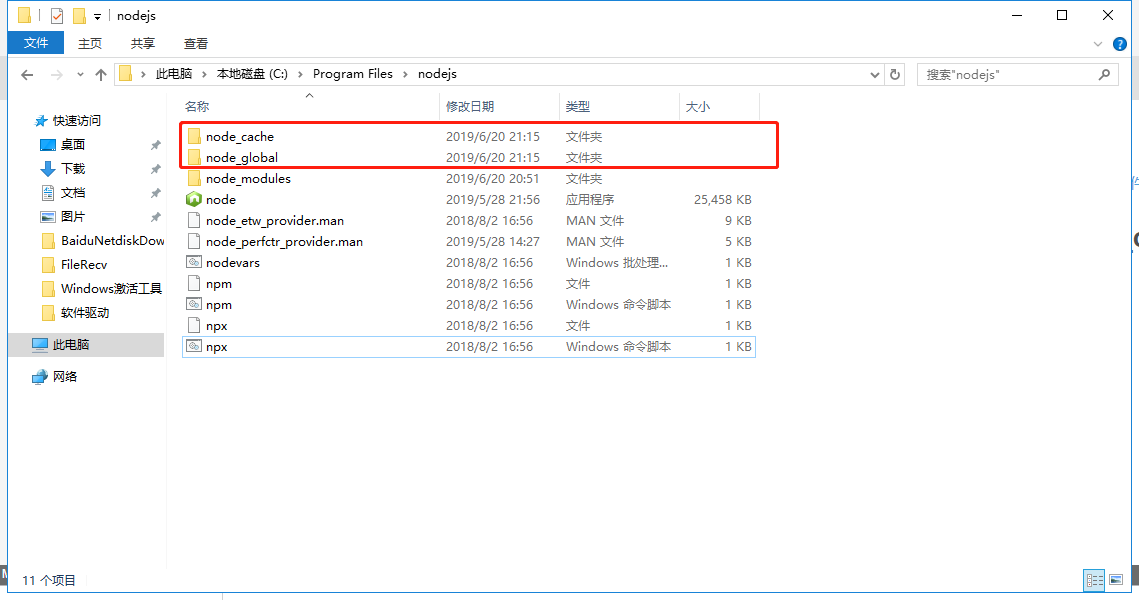Open 文档 in quick access

(x=73, y=192)
